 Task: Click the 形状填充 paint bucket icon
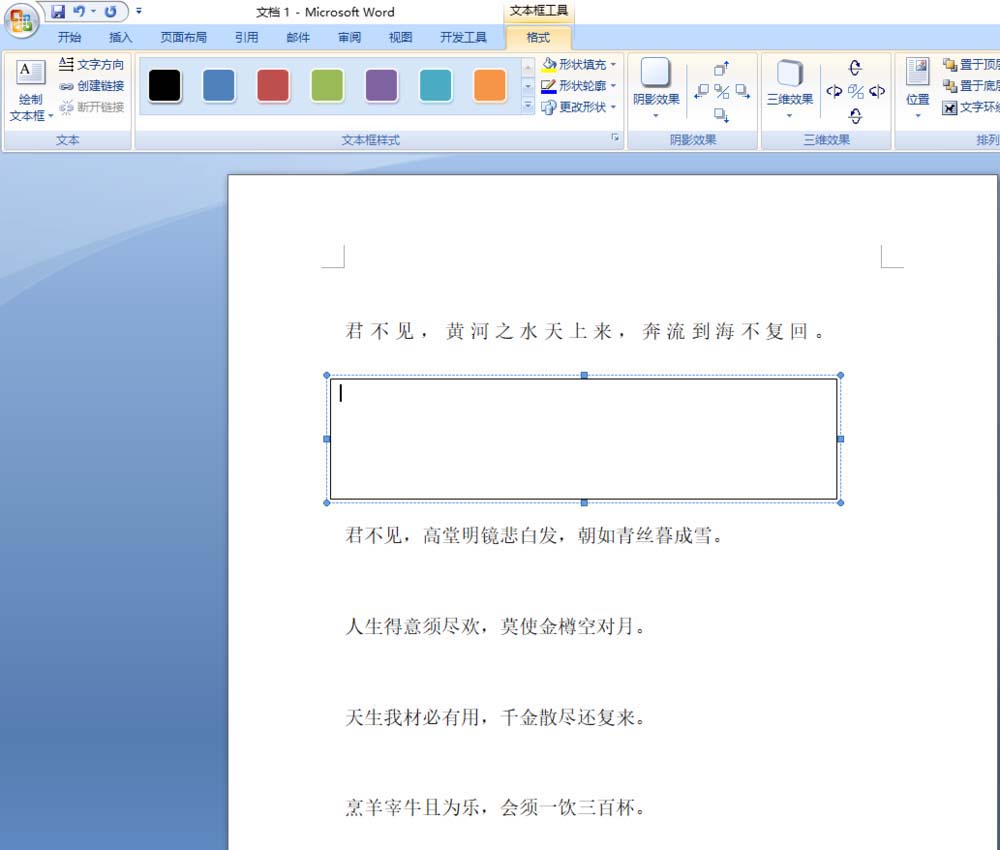(548, 64)
